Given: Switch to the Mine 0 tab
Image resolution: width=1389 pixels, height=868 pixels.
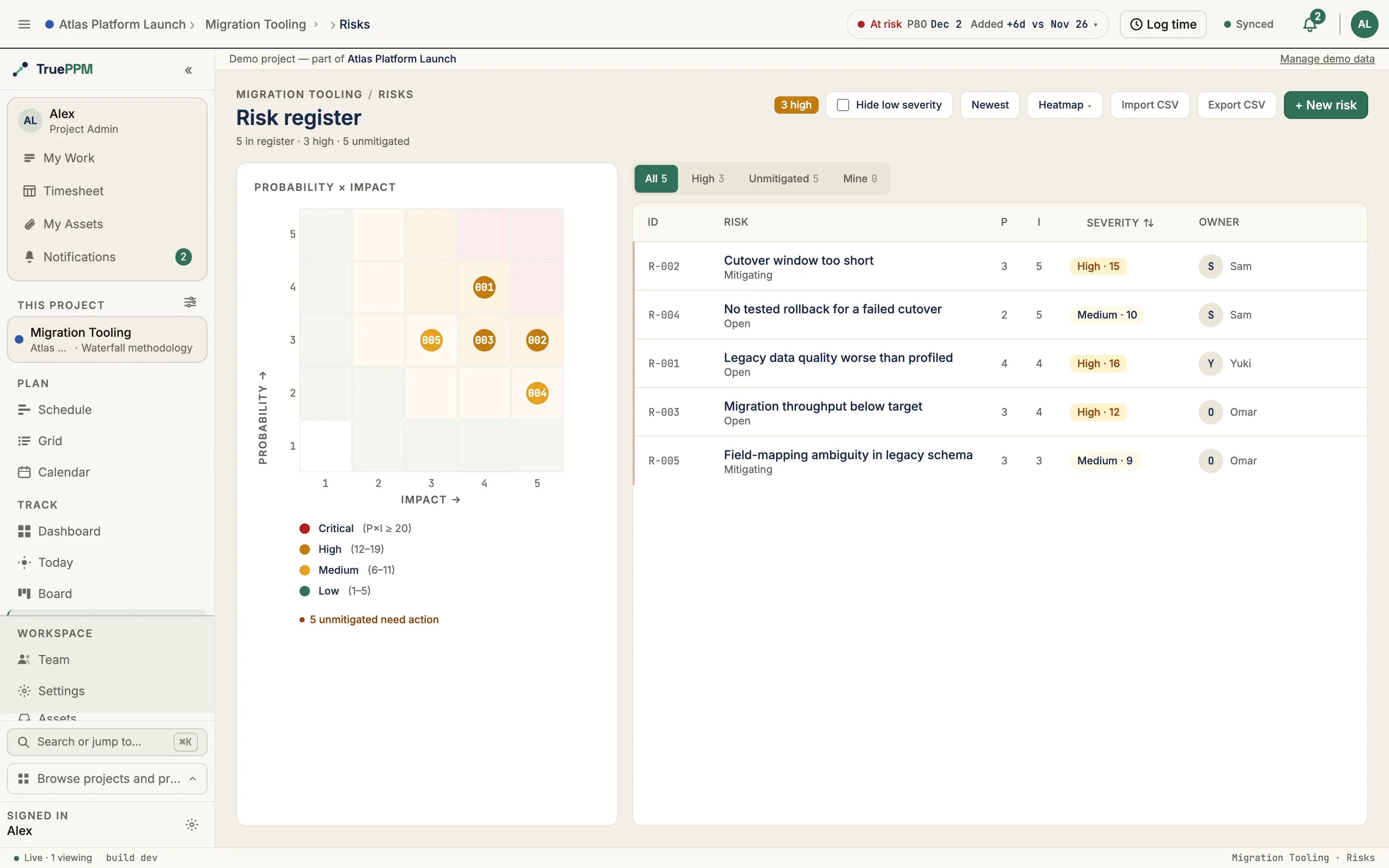Looking at the screenshot, I should (x=860, y=178).
